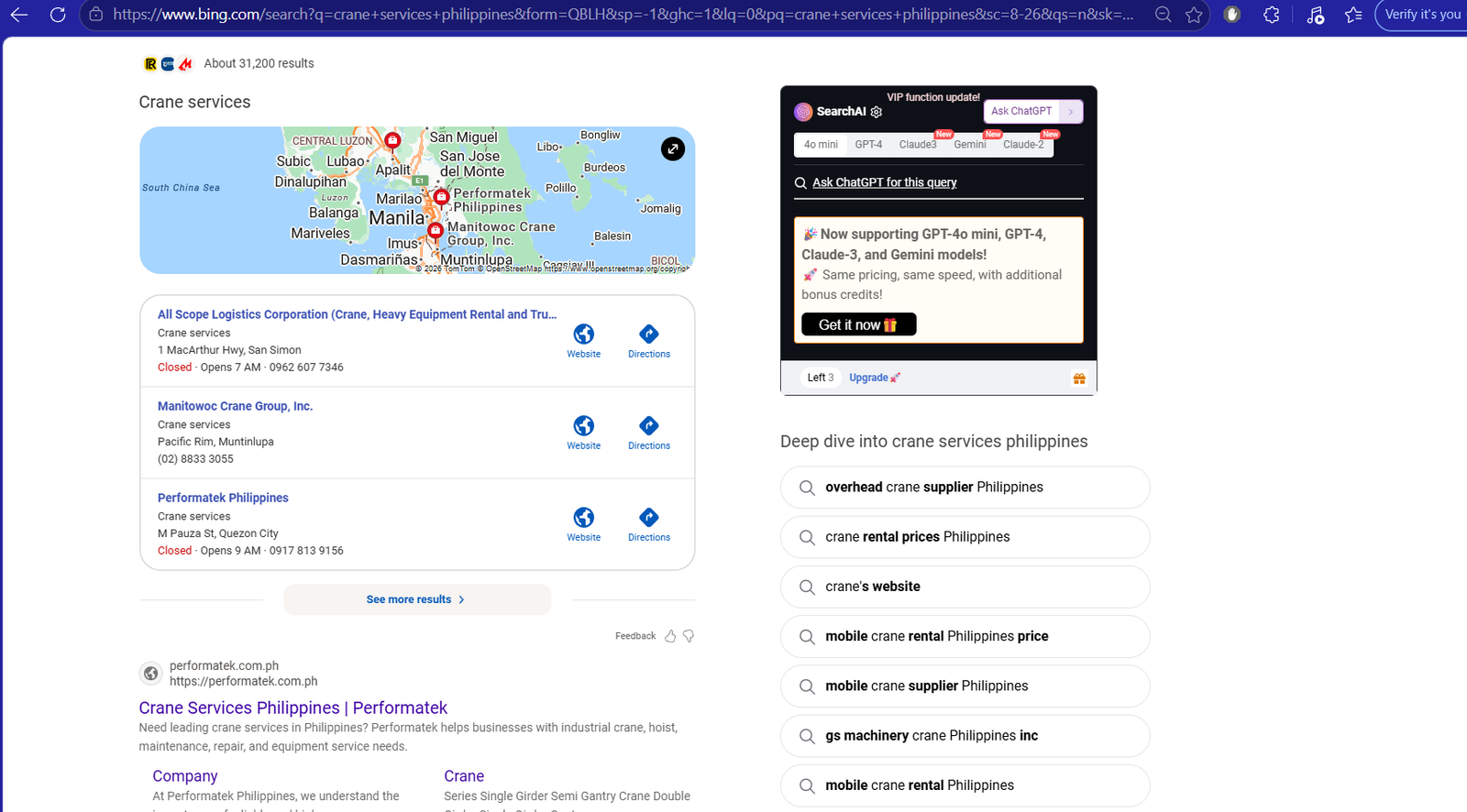Screen dimensions: 1467x812
Task: Search mobile crane rental Philippines suggestion
Action: [x=965, y=785]
